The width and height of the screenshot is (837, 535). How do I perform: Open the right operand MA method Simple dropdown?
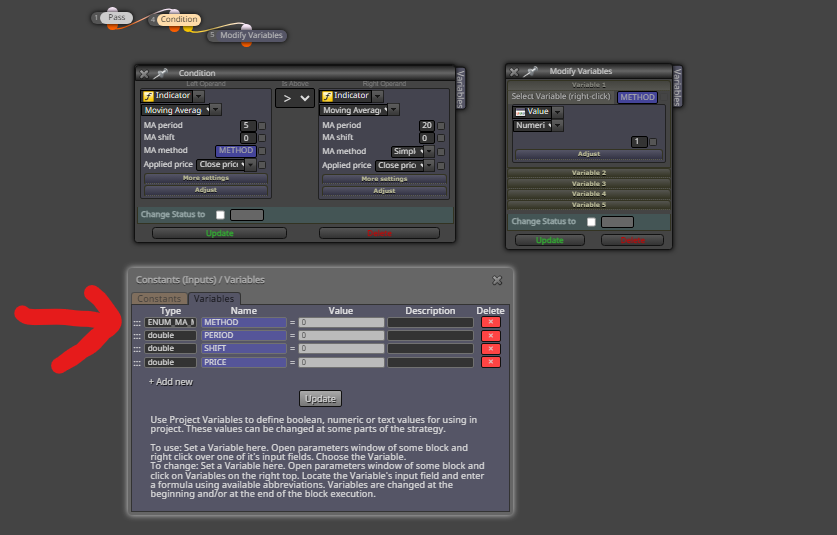pyautogui.click(x=429, y=152)
